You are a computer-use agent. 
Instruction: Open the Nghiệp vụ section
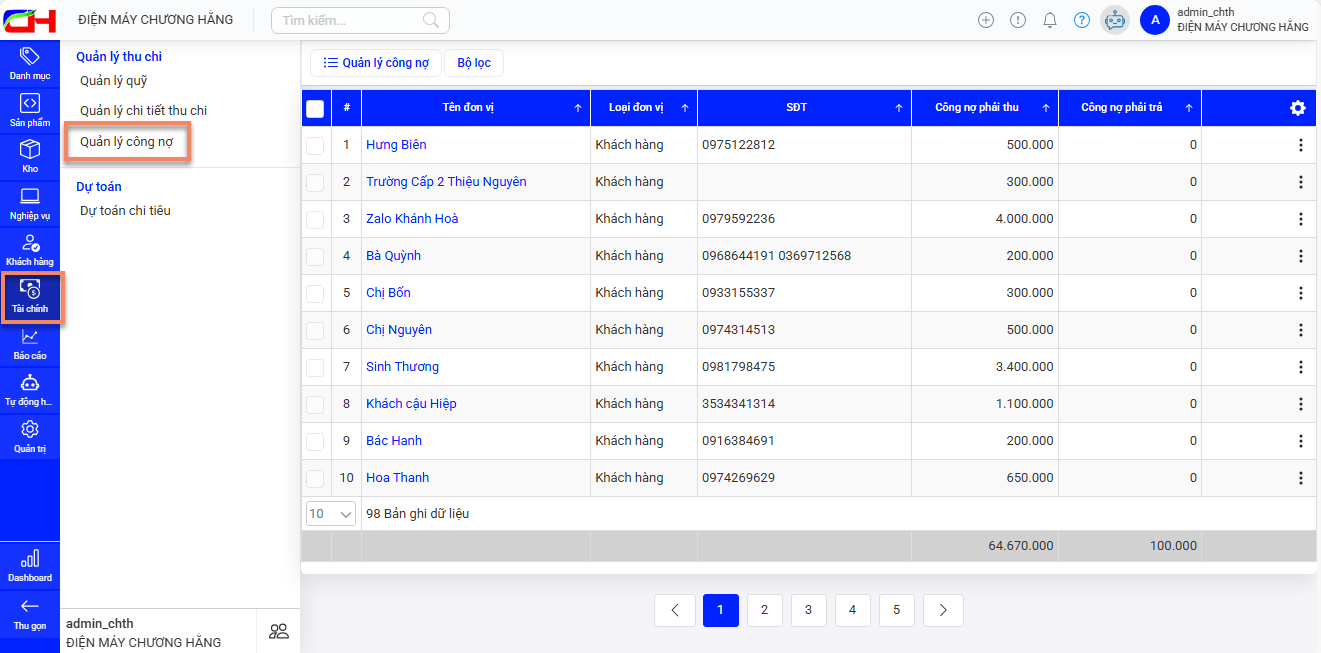pos(30,203)
